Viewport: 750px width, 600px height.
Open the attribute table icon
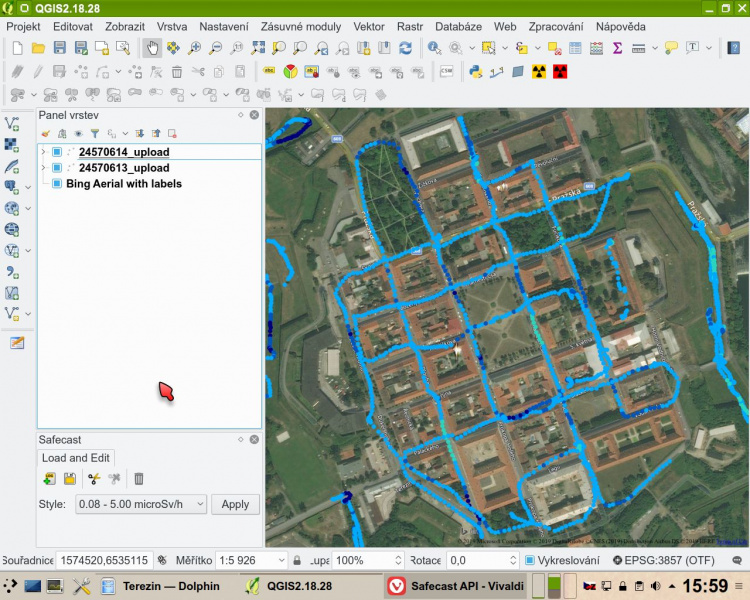[x=575, y=48]
